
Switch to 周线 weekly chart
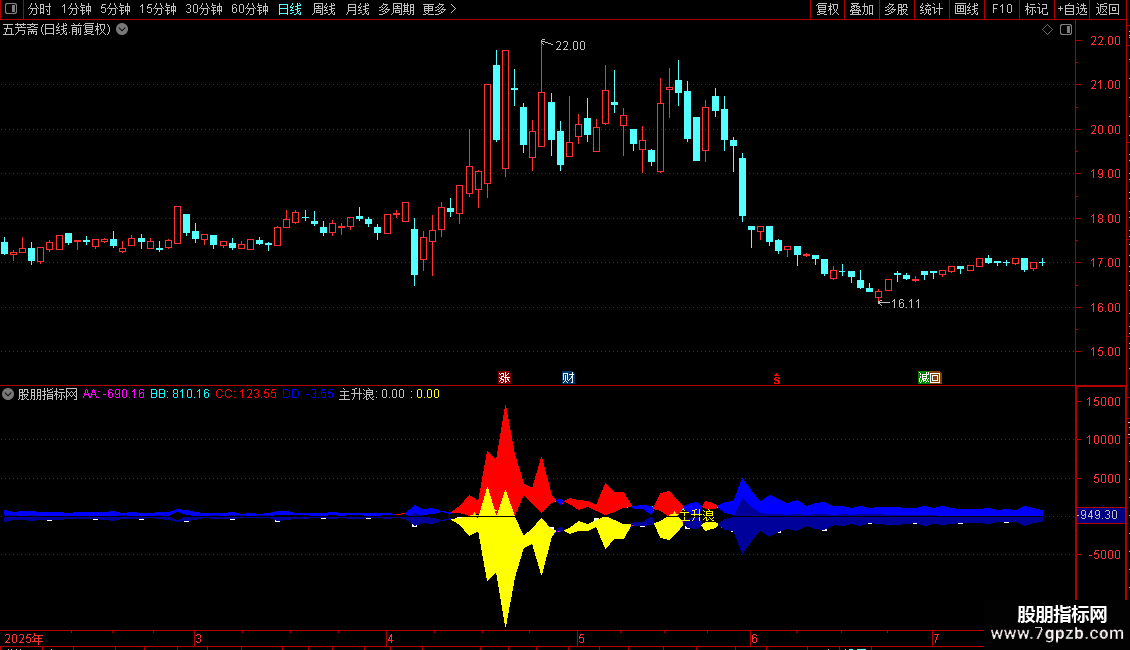point(324,9)
